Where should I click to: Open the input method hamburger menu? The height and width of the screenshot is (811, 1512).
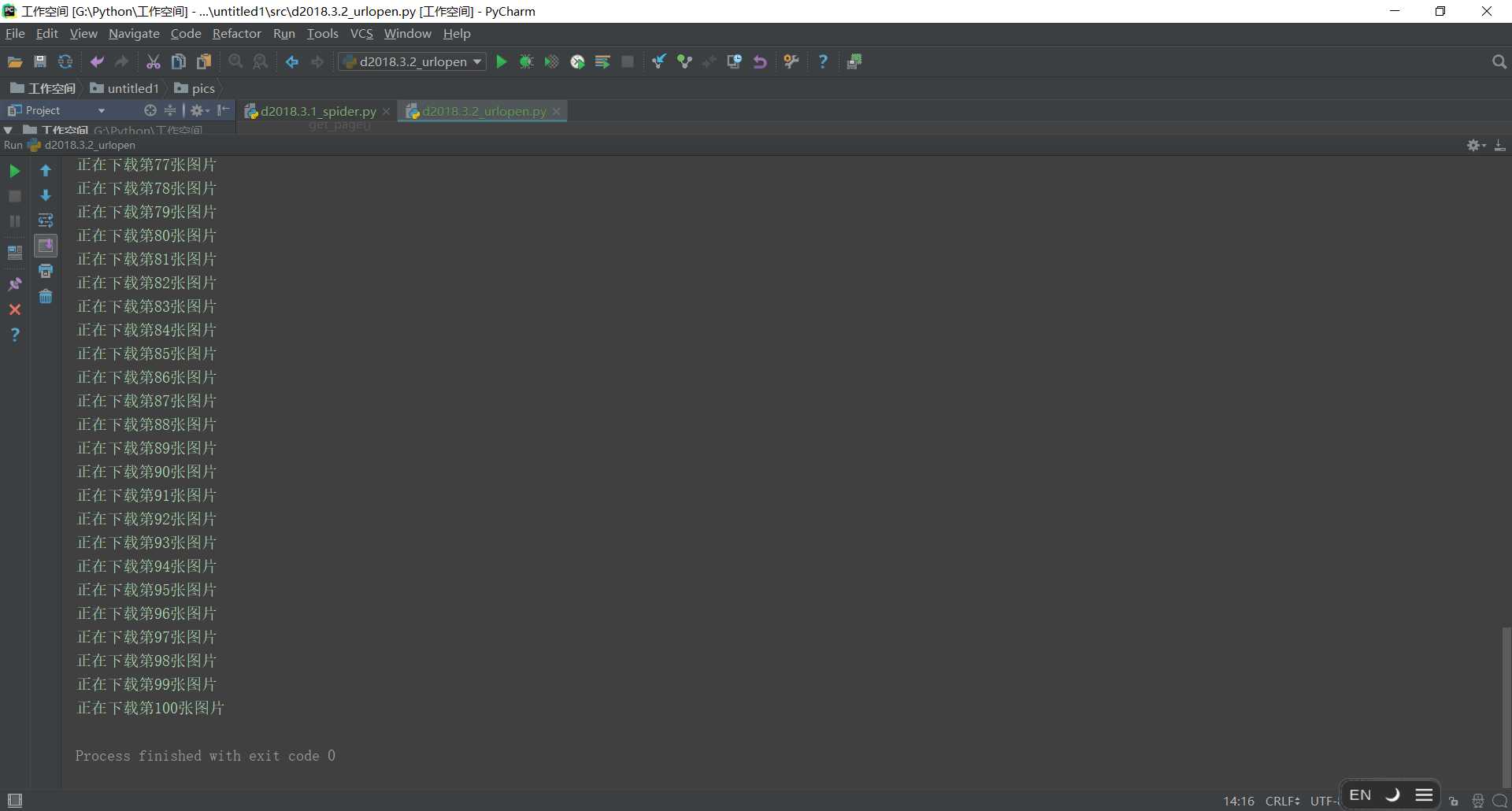(1424, 794)
